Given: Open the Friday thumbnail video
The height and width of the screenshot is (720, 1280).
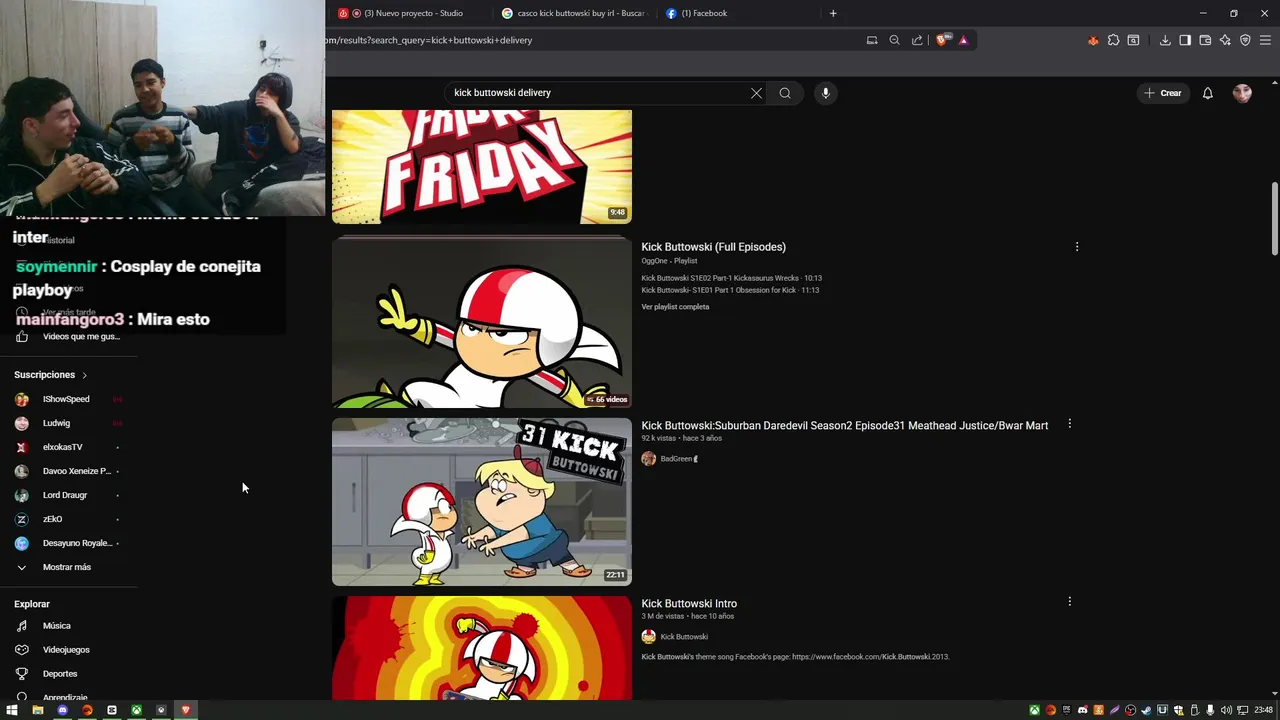Looking at the screenshot, I should click(x=482, y=166).
